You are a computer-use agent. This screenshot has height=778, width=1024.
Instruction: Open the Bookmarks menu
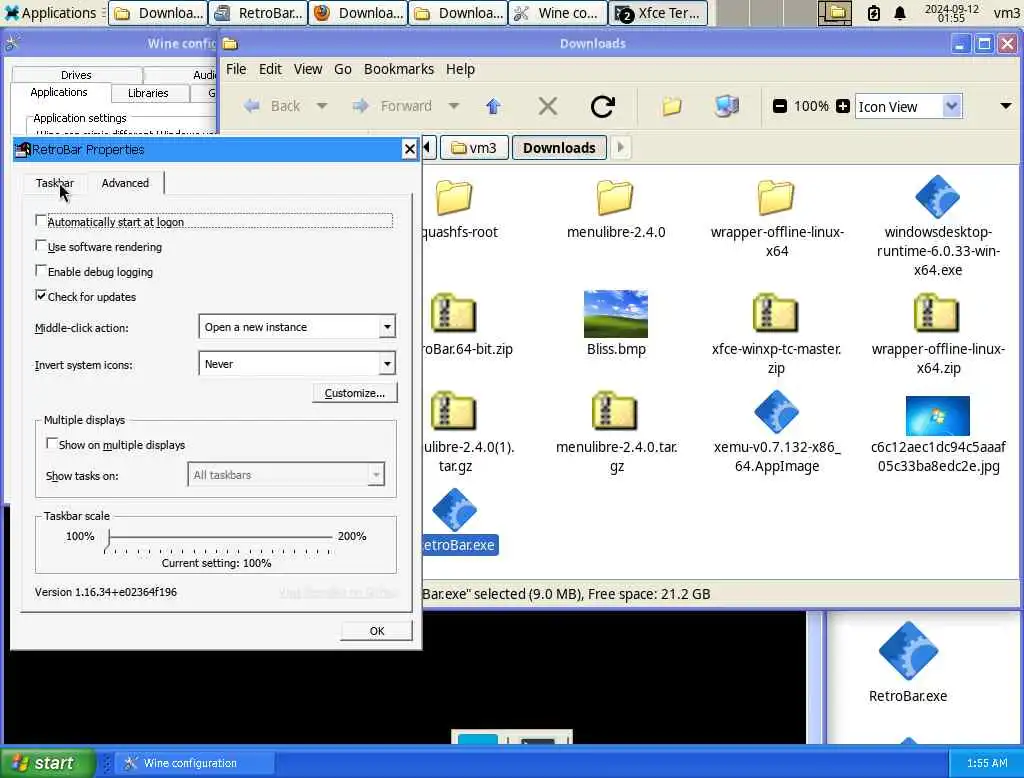click(x=398, y=69)
